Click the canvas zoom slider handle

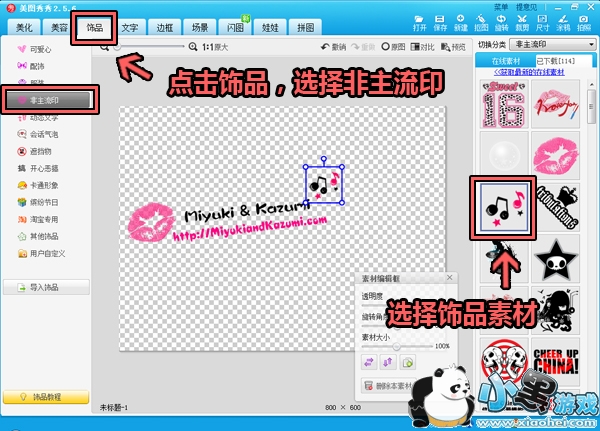coord(117,47)
